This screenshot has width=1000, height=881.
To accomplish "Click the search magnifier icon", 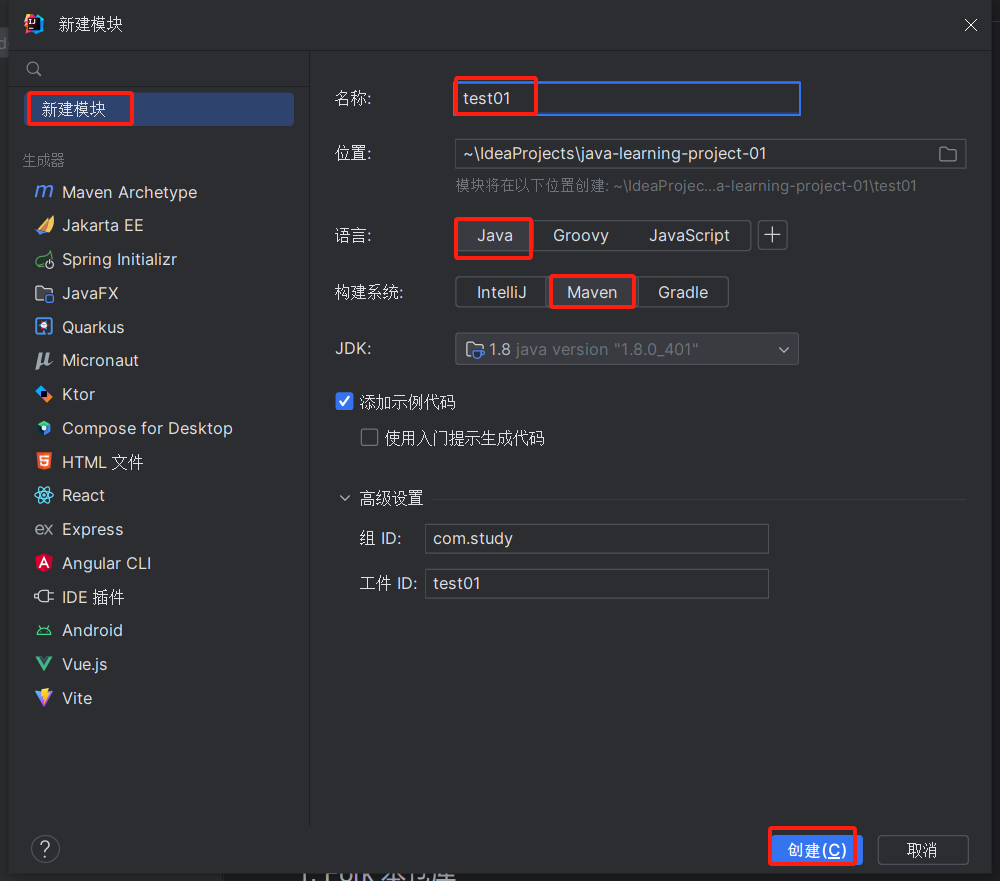I will 34,69.
